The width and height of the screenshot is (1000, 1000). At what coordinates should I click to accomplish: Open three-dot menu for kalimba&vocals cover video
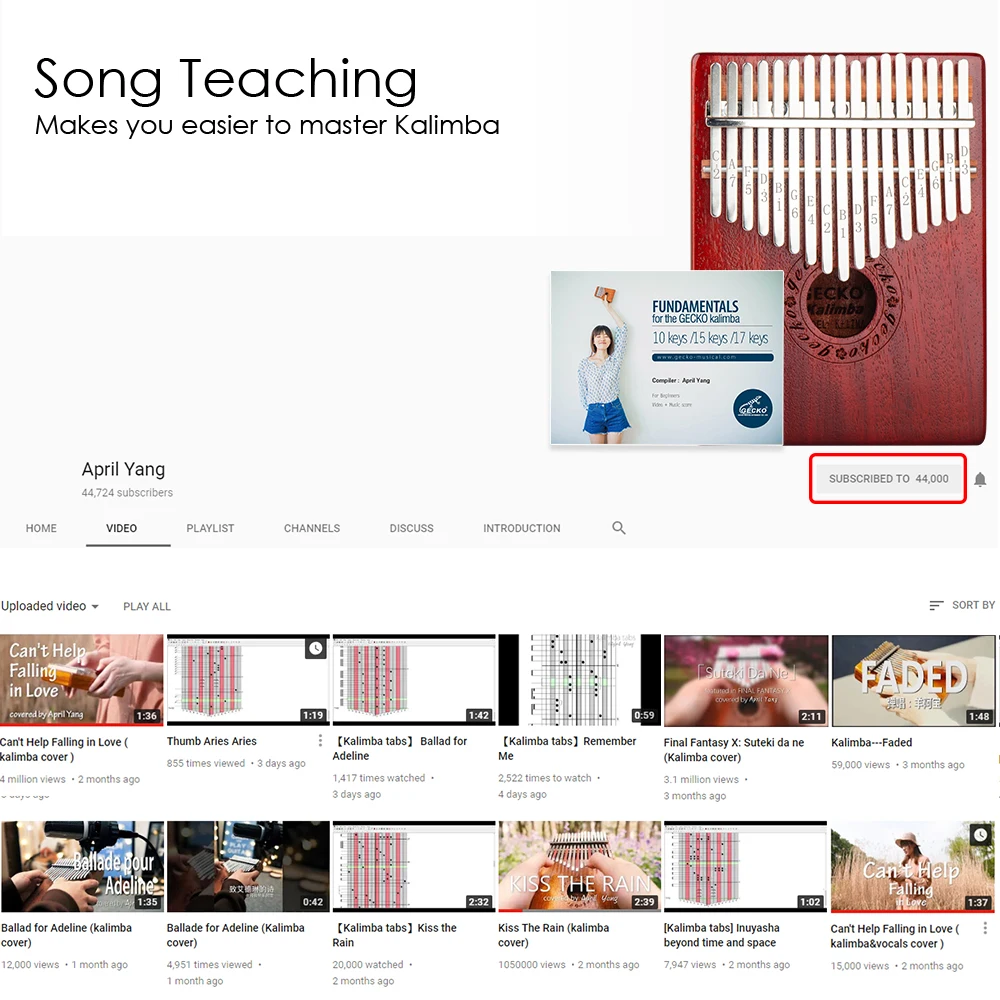tap(985, 929)
